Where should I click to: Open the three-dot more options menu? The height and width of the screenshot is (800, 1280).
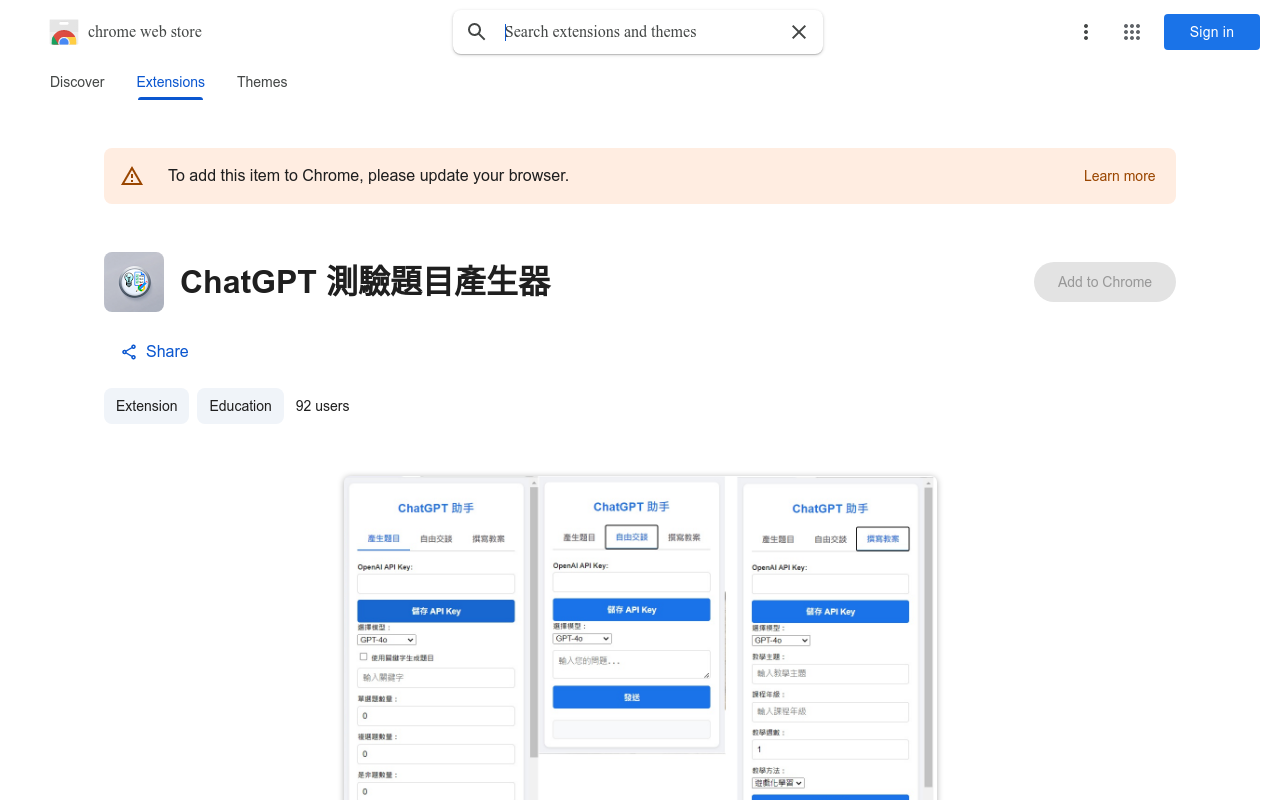point(1086,32)
